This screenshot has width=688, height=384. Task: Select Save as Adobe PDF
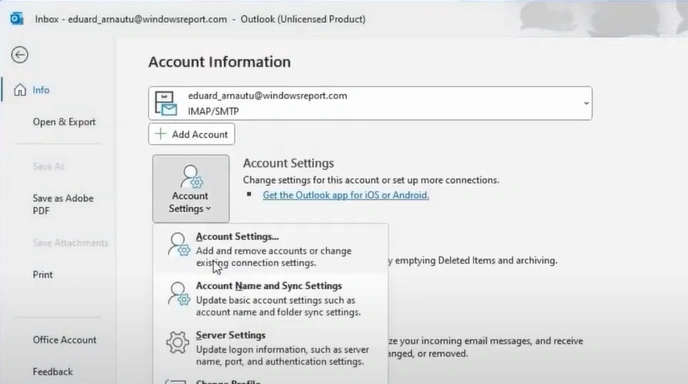tap(63, 204)
